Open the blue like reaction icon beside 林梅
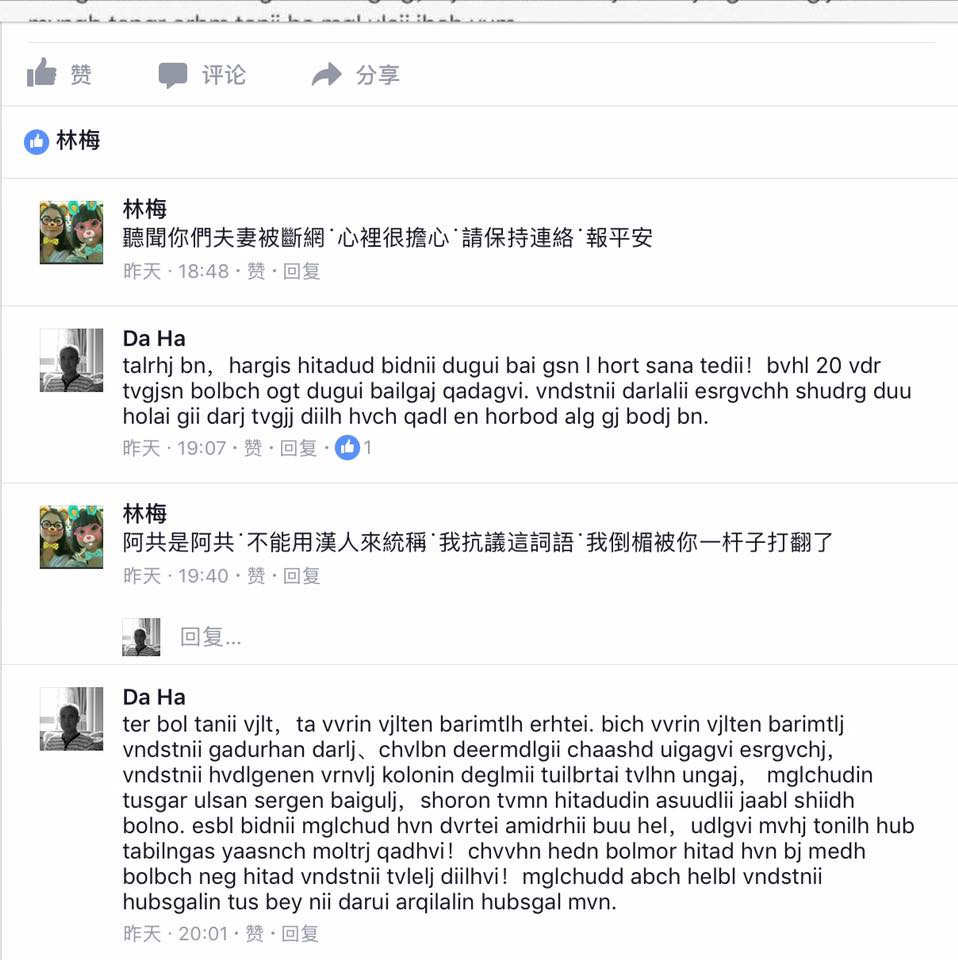This screenshot has width=958, height=960. (x=36, y=141)
